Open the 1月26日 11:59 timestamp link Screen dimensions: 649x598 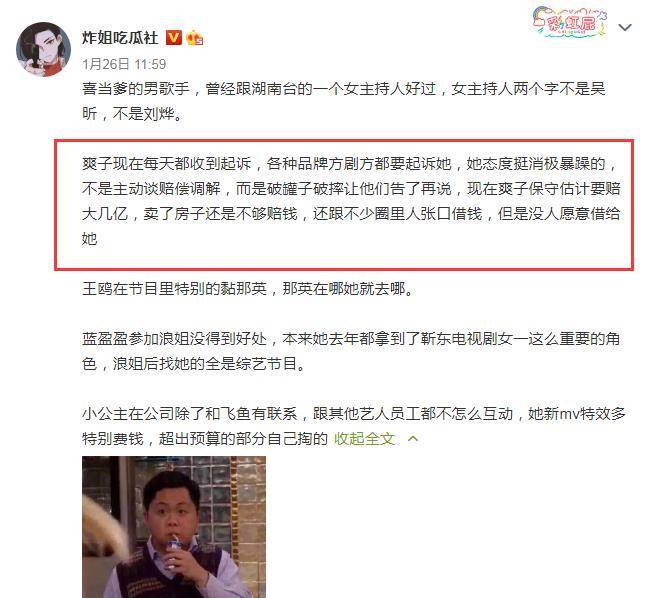click(124, 64)
